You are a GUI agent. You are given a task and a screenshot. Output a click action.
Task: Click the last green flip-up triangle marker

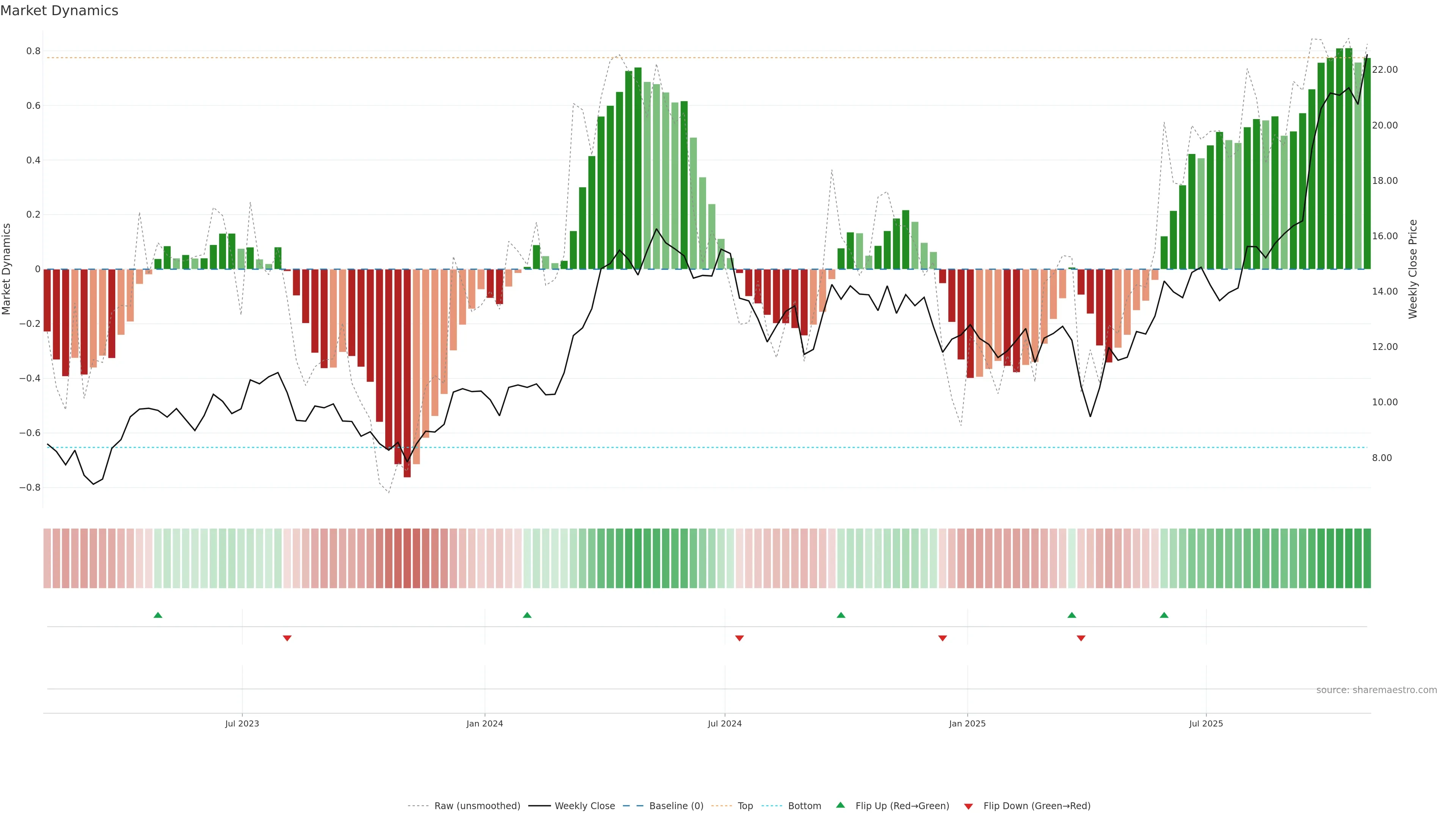[x=1164, y=615]
